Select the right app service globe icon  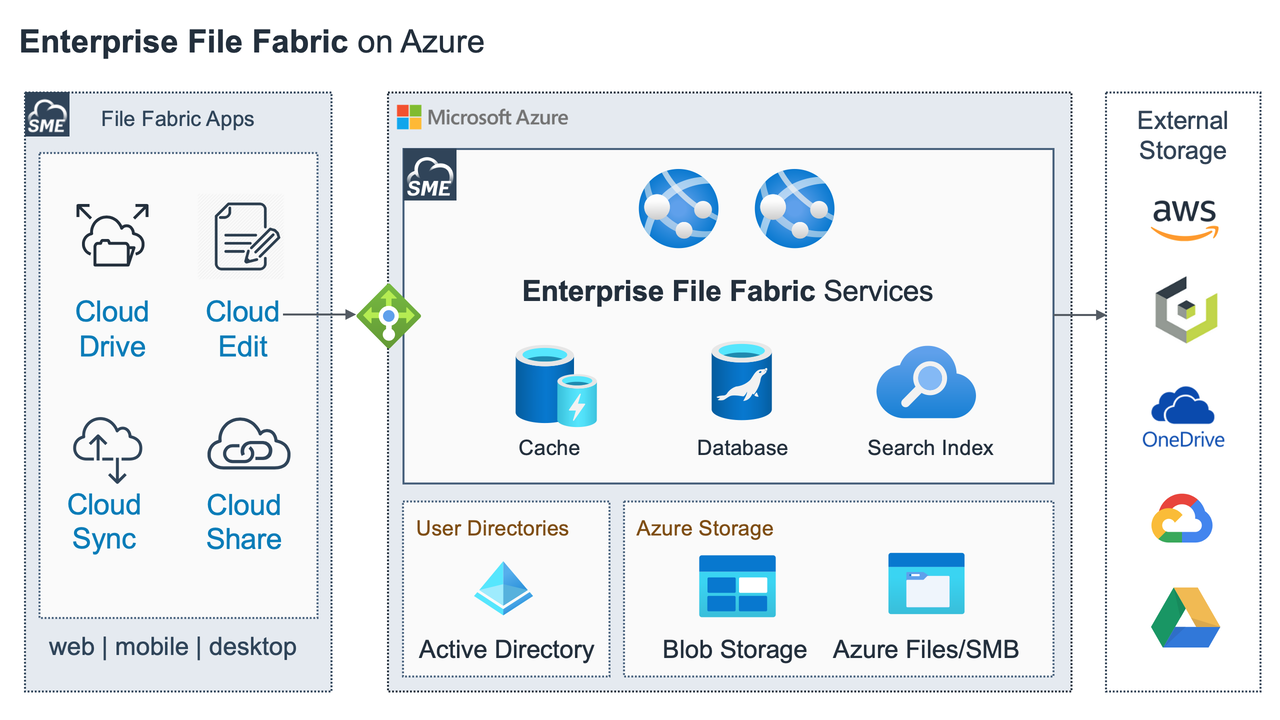tap(795, 208)
